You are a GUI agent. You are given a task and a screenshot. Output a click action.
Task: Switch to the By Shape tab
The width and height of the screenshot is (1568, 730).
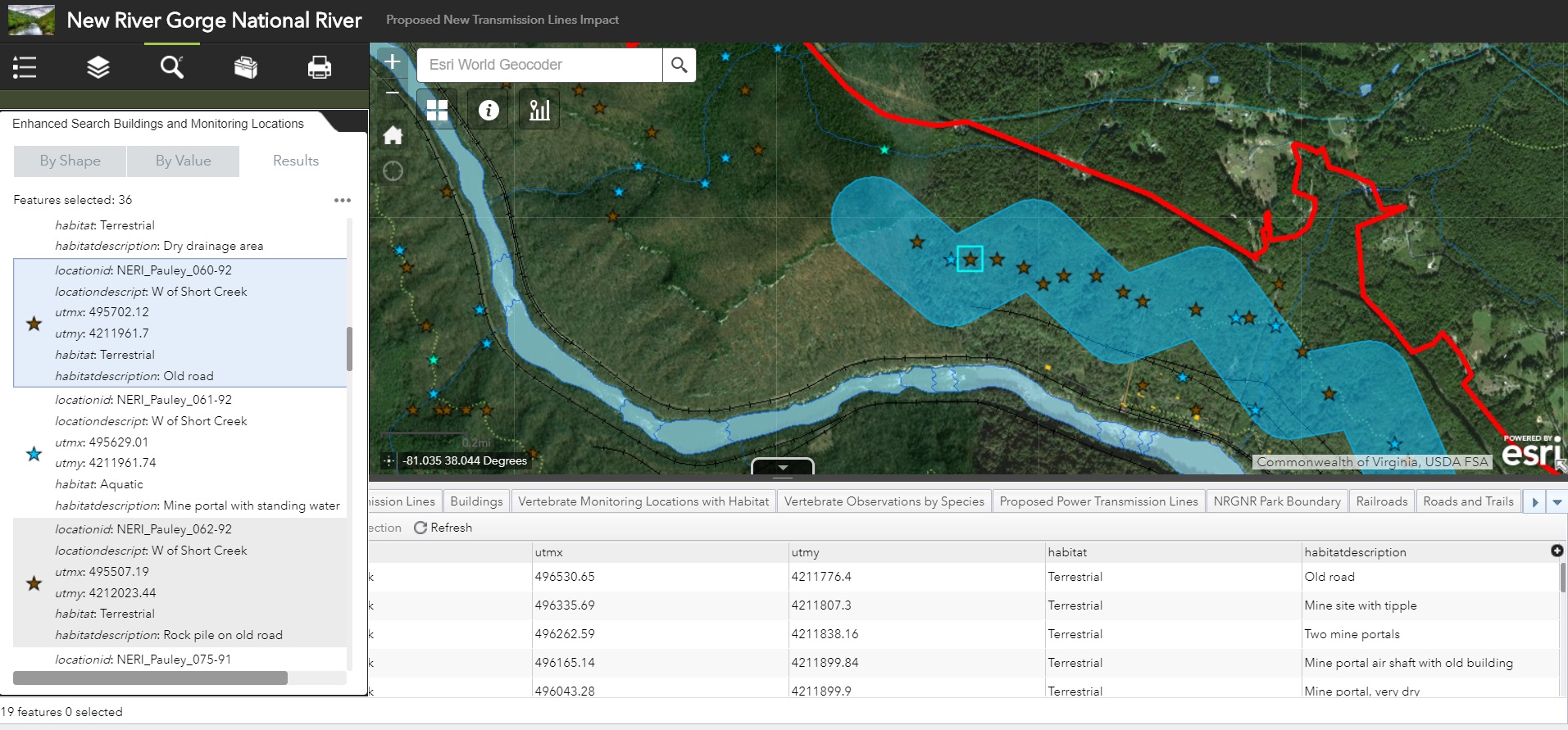[x=70, y=161]
